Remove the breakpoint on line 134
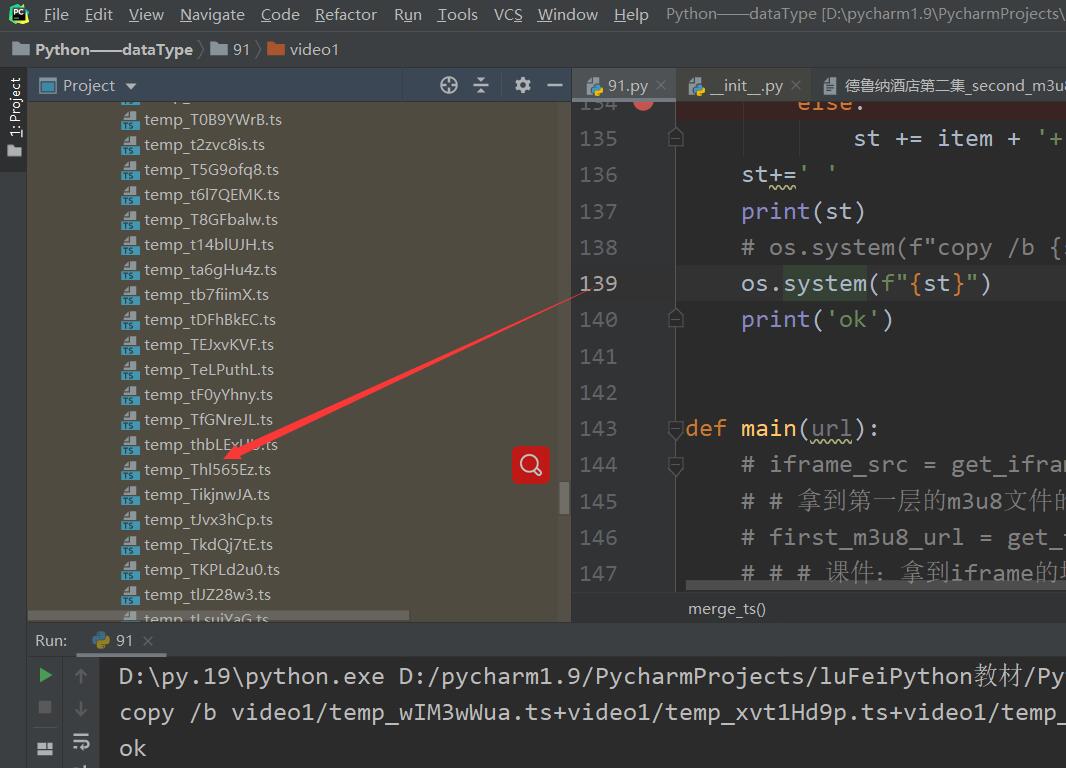 pos(643,102)
